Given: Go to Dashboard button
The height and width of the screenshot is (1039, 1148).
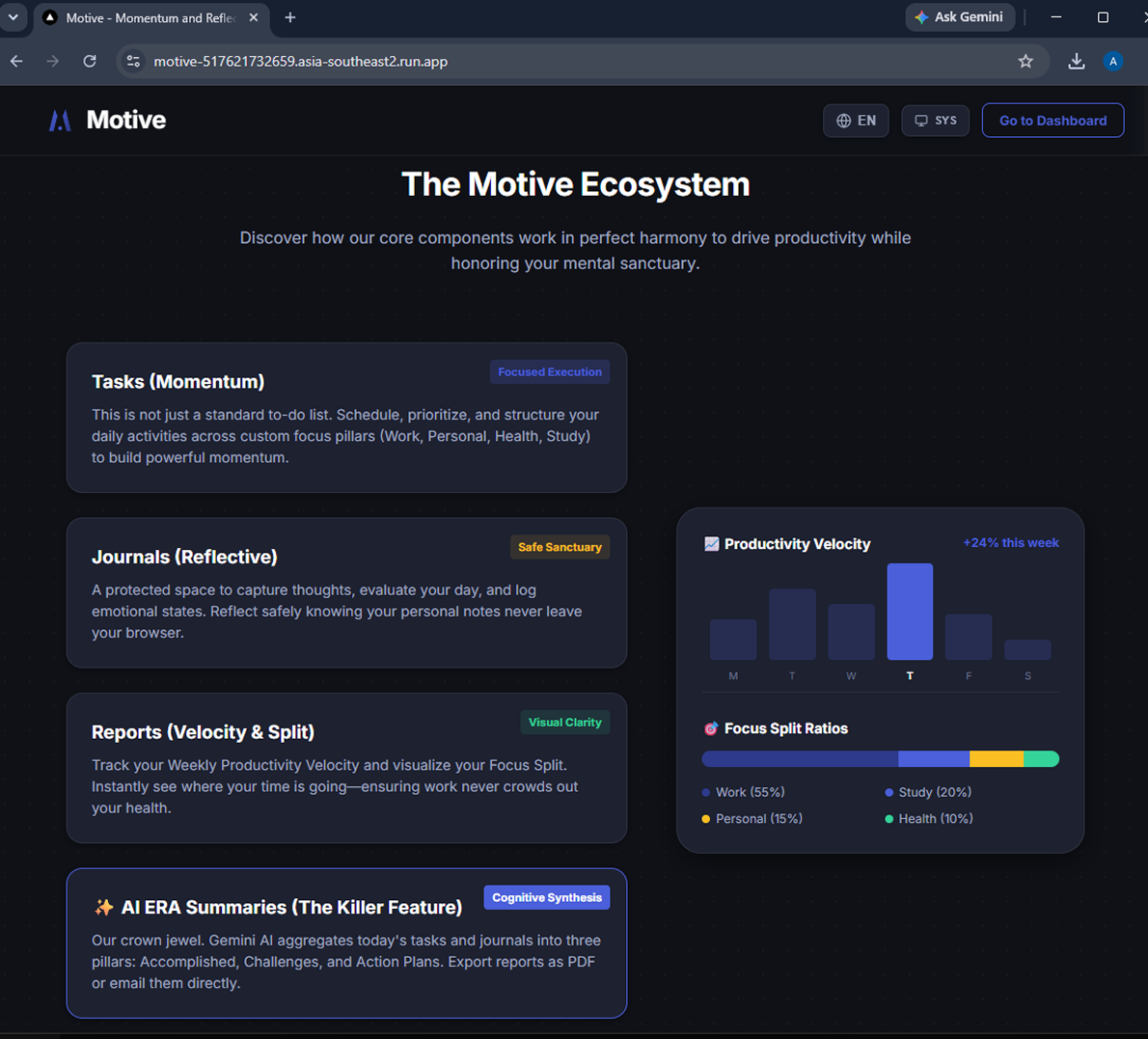Looking at the screenshot, I should tap(1052, 120).
